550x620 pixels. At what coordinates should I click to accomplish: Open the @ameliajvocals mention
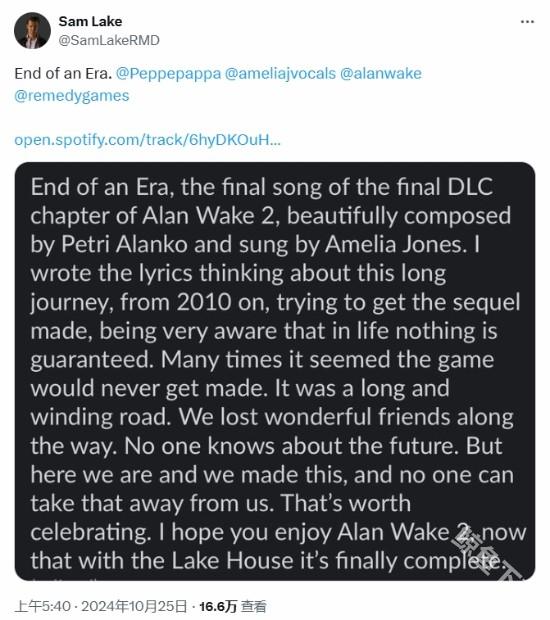point(280,74)
